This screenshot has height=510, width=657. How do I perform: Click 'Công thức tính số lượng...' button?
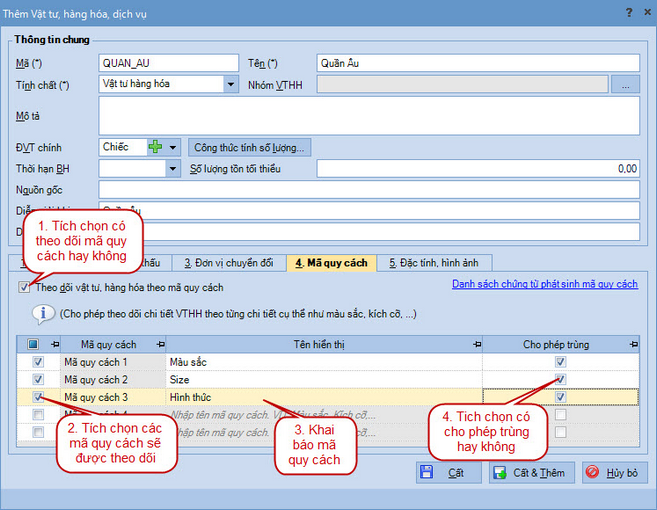(x=249, y=148)
